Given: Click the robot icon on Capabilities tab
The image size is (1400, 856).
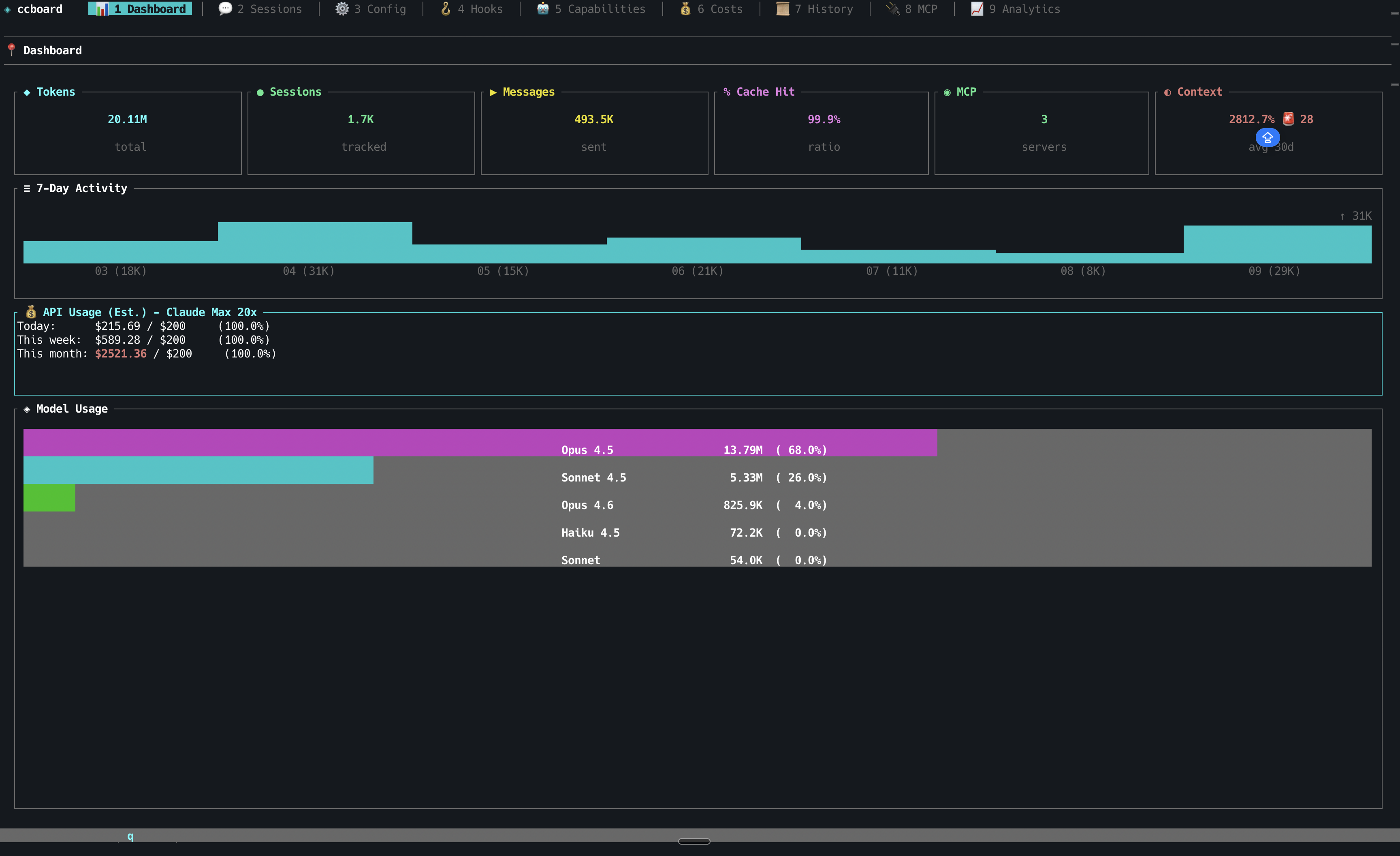Looking at the screenshot, I should click(542, 9).
